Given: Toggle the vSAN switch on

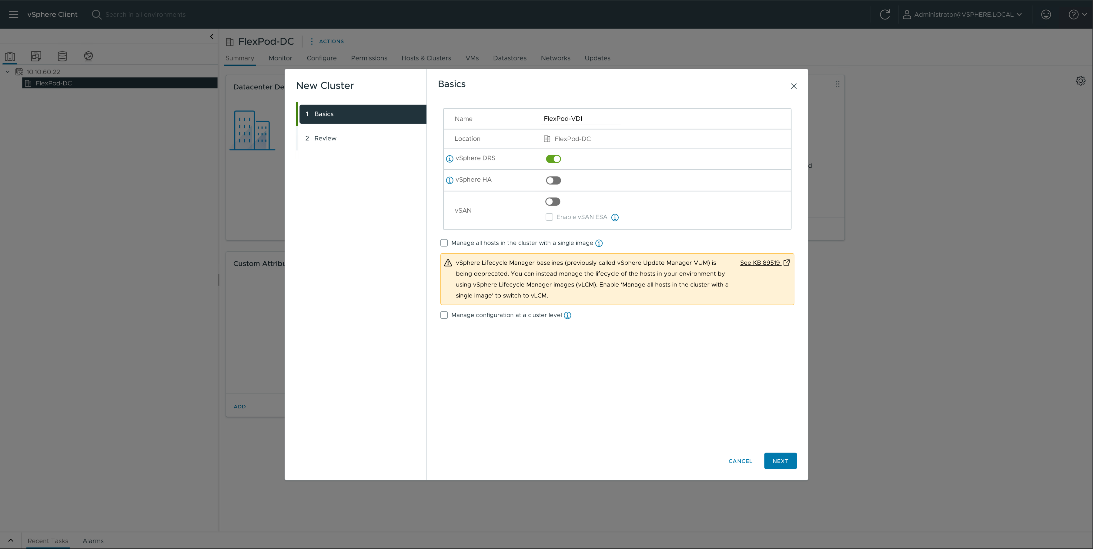Looking at the screenshot, I should [553, 202].
